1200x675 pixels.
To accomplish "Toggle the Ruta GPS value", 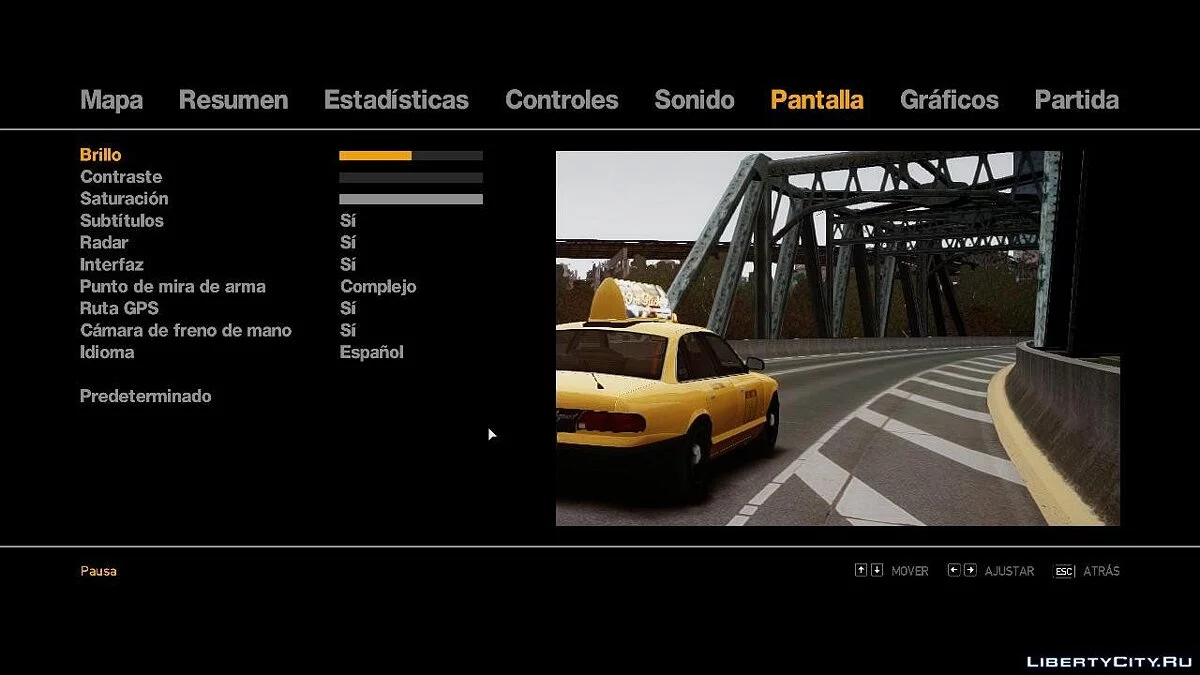I will [x=348, y=309].
